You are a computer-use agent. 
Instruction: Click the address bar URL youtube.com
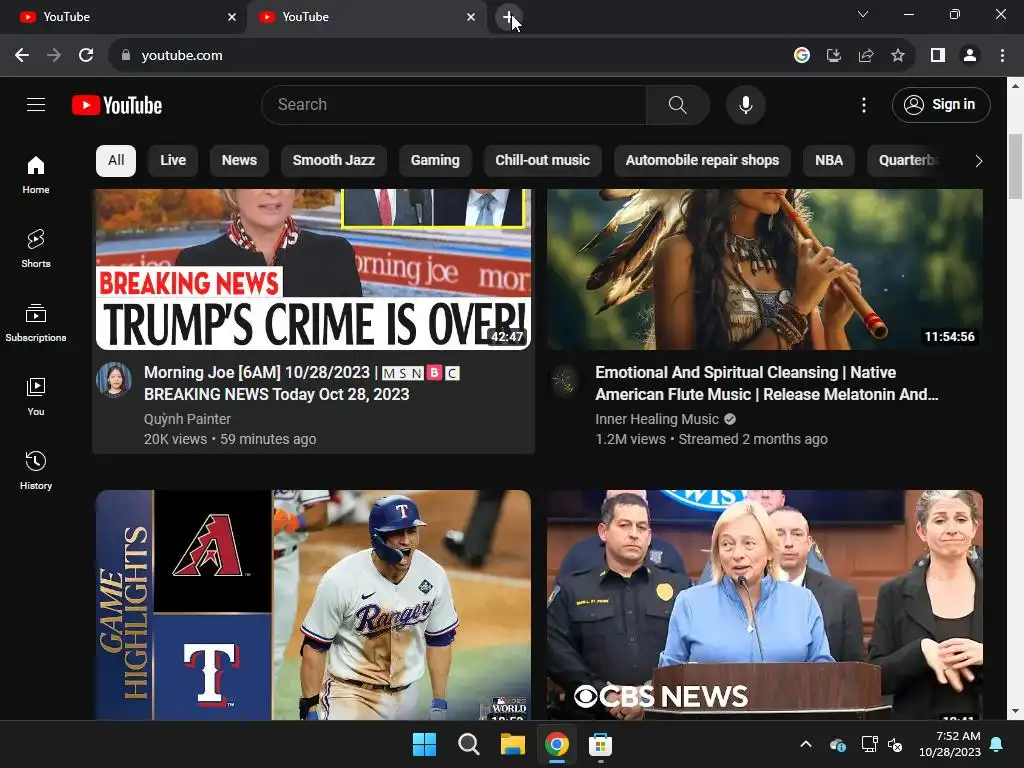point(182,56)
